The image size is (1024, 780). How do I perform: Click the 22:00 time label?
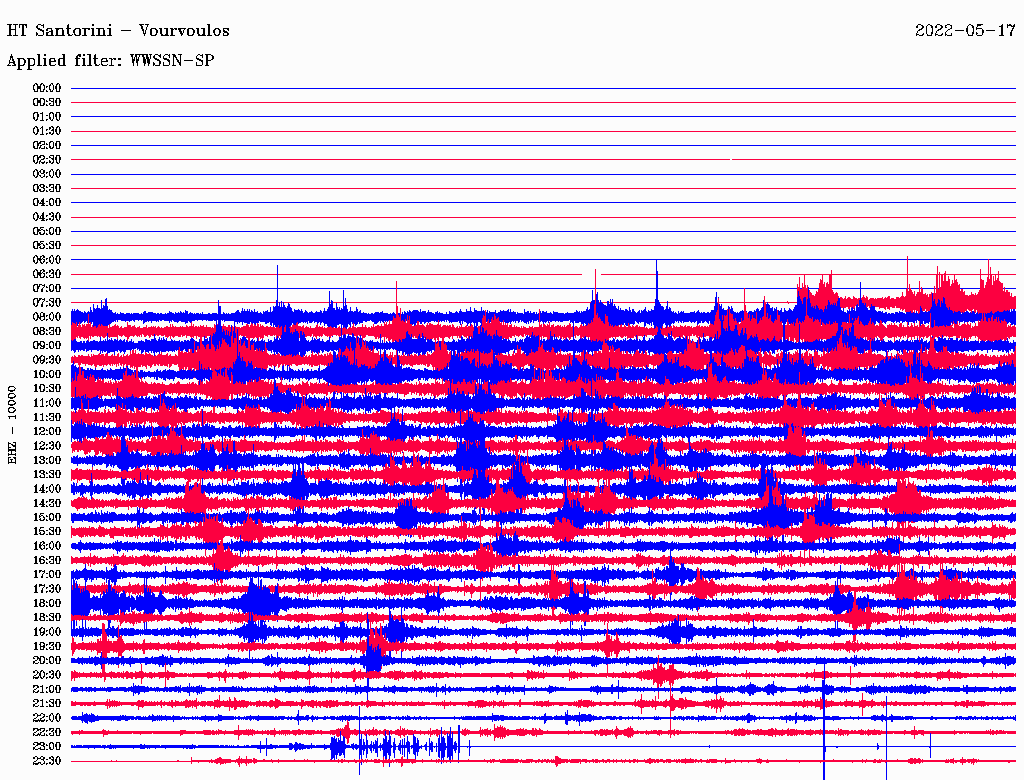pos(47,718)
